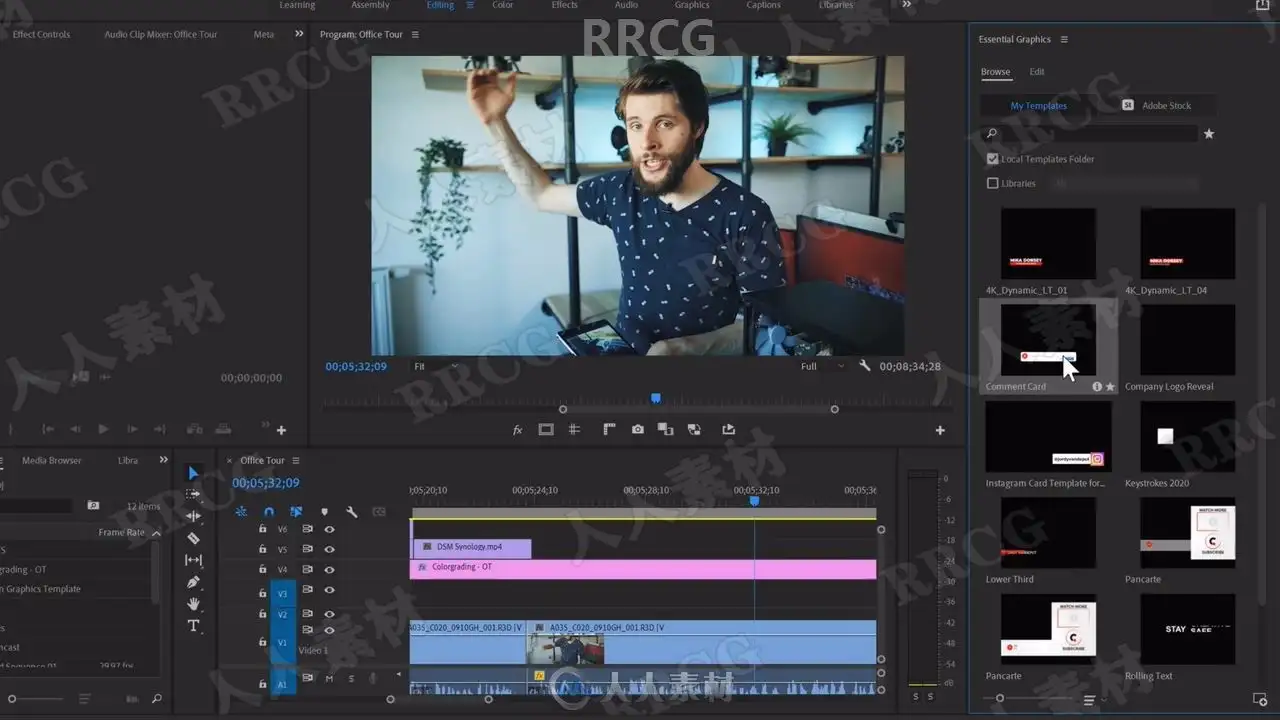Click the source monitor button editor plus

(281, 430)
